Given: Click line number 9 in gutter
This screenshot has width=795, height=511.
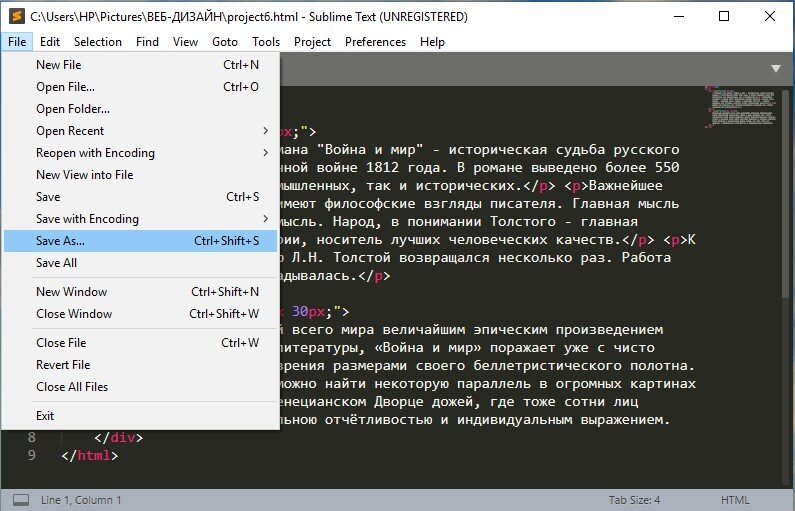Looking at the screenshot, I should coord(31,455).
